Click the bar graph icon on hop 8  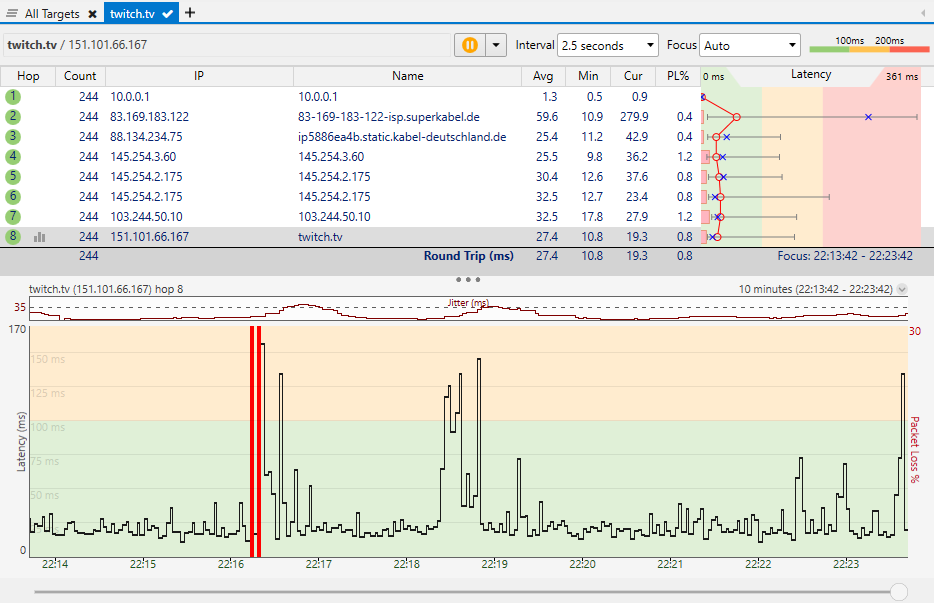point(40,237)
